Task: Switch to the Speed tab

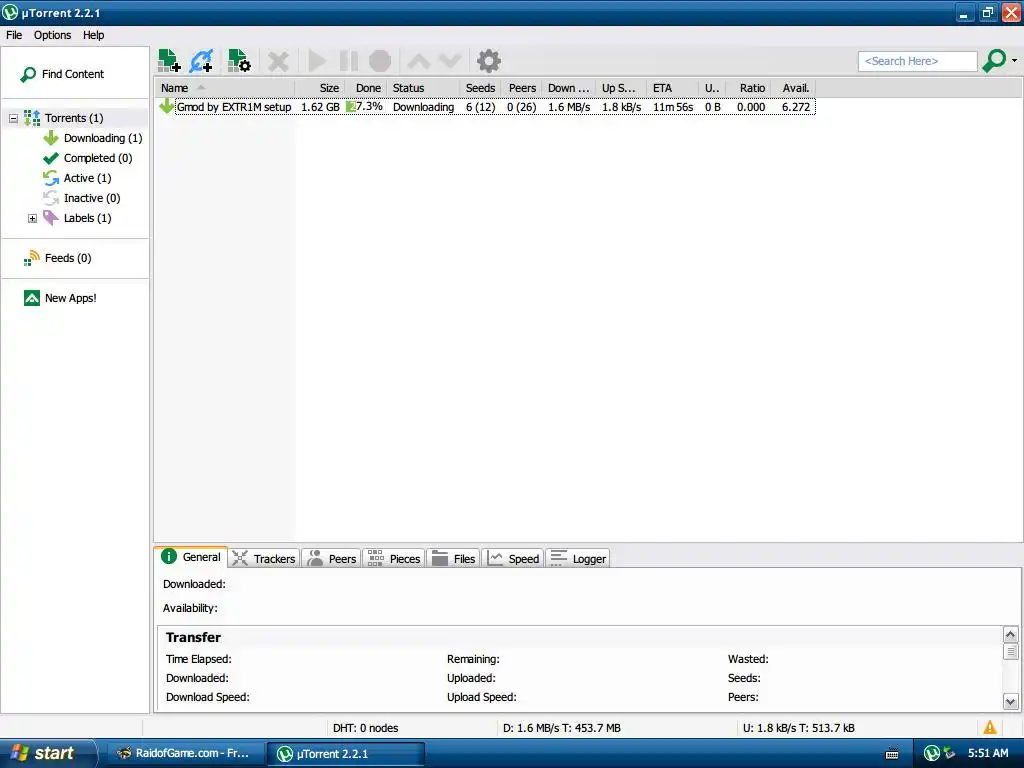Action: pos(514,559)
